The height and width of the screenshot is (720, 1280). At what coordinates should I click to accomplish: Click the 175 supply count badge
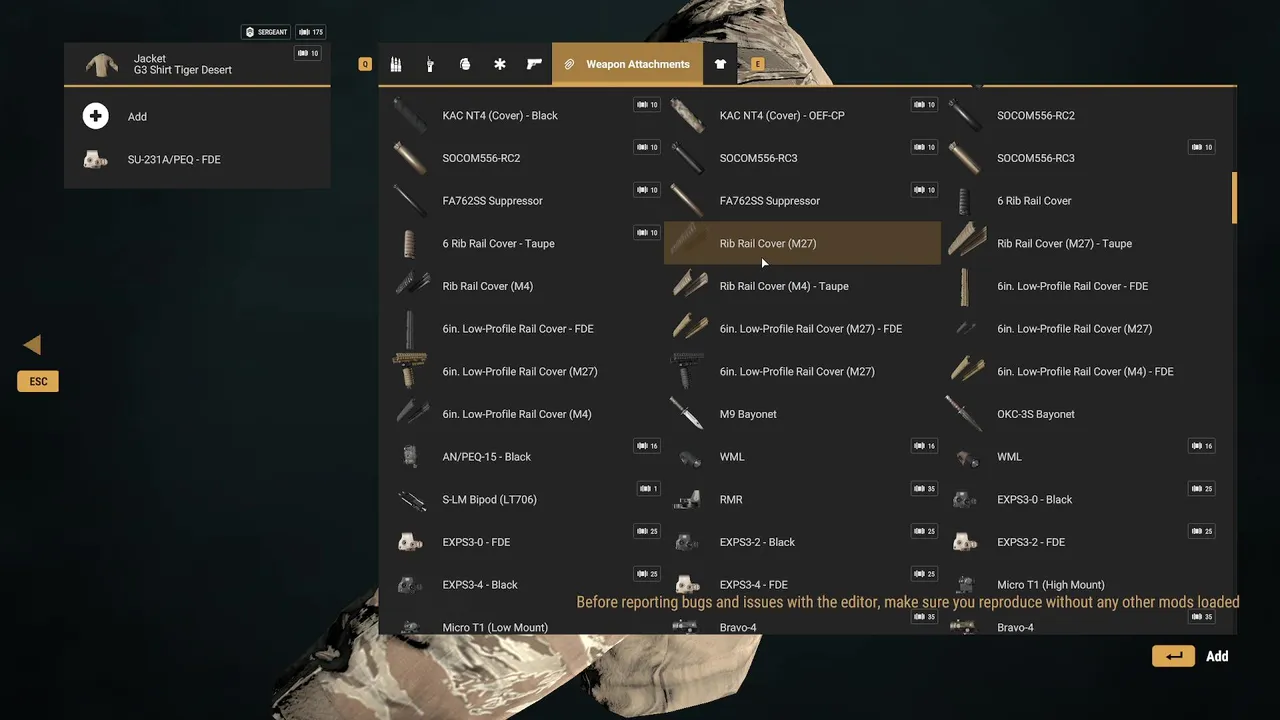click(x=311, y=32)
